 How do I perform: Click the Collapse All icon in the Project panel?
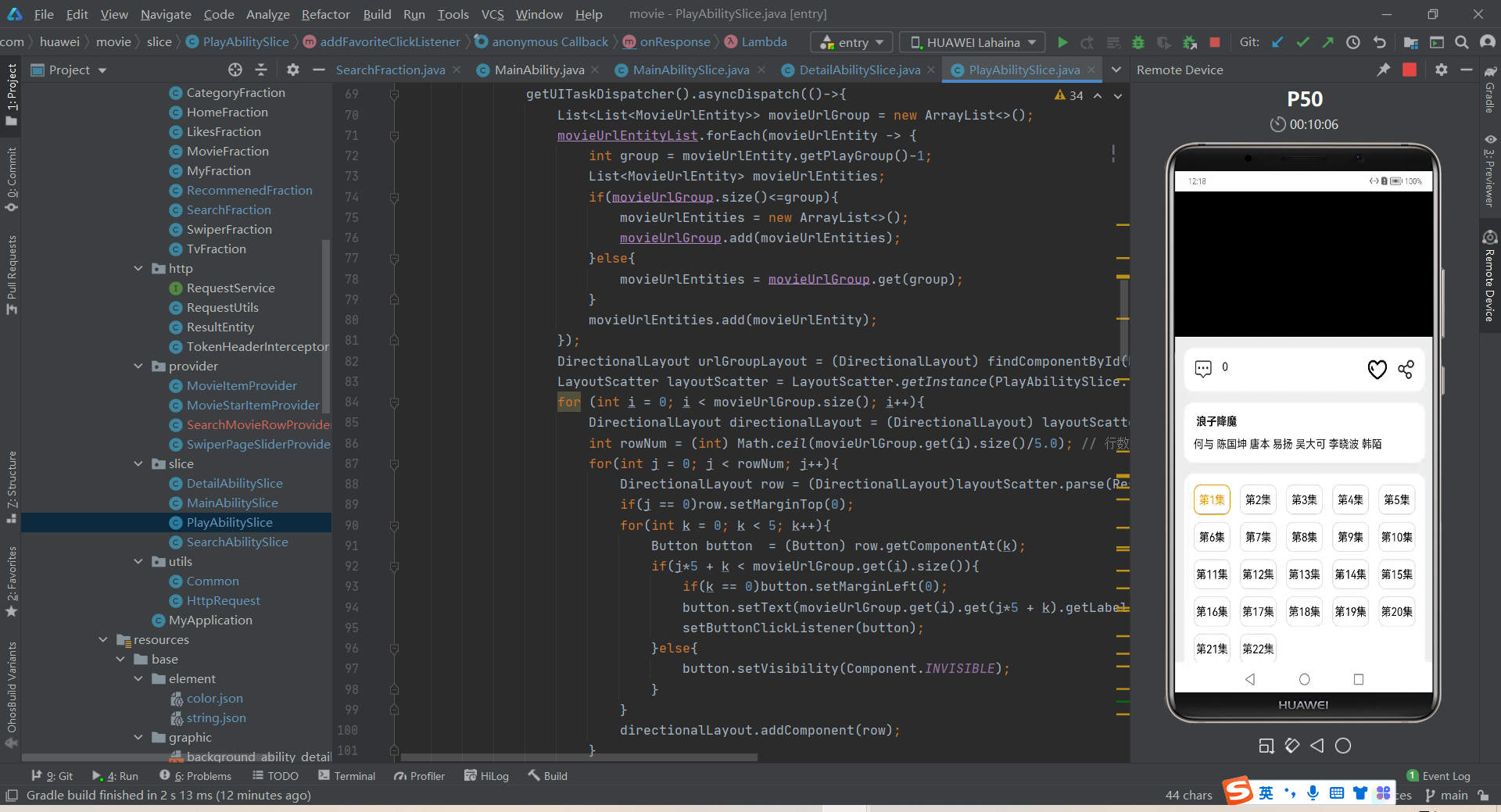[x=261, y=70]
